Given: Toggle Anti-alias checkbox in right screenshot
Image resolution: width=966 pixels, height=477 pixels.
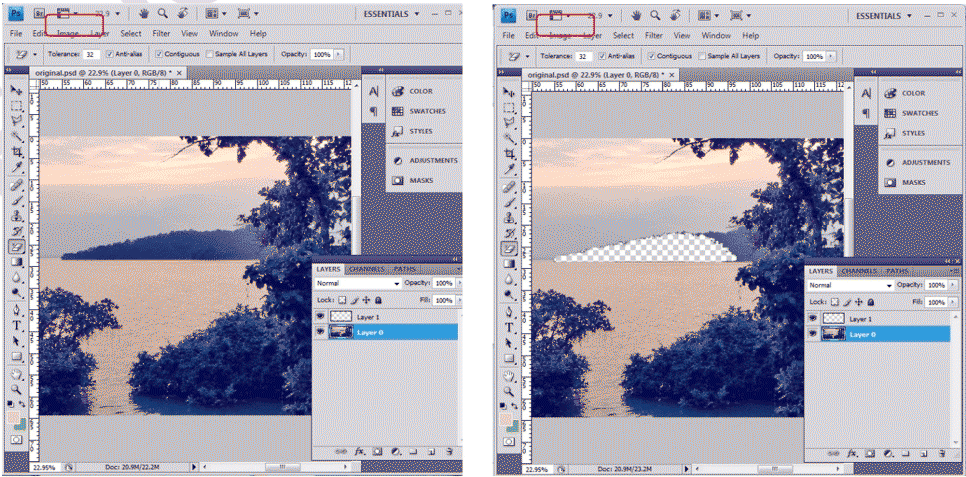Looking at the screenshot, I should point(603,56).
